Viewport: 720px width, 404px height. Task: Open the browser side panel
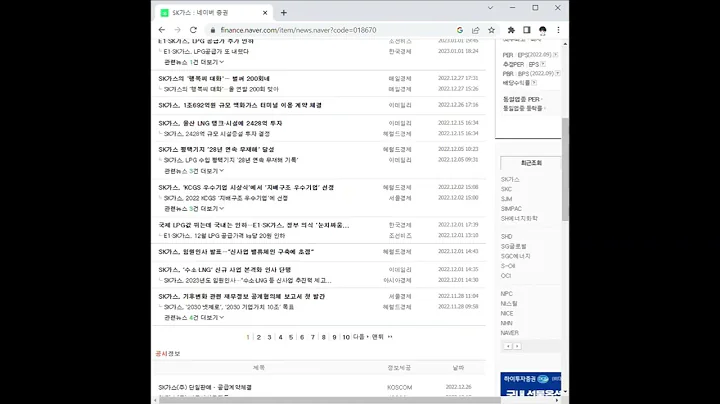pos(527,30)
